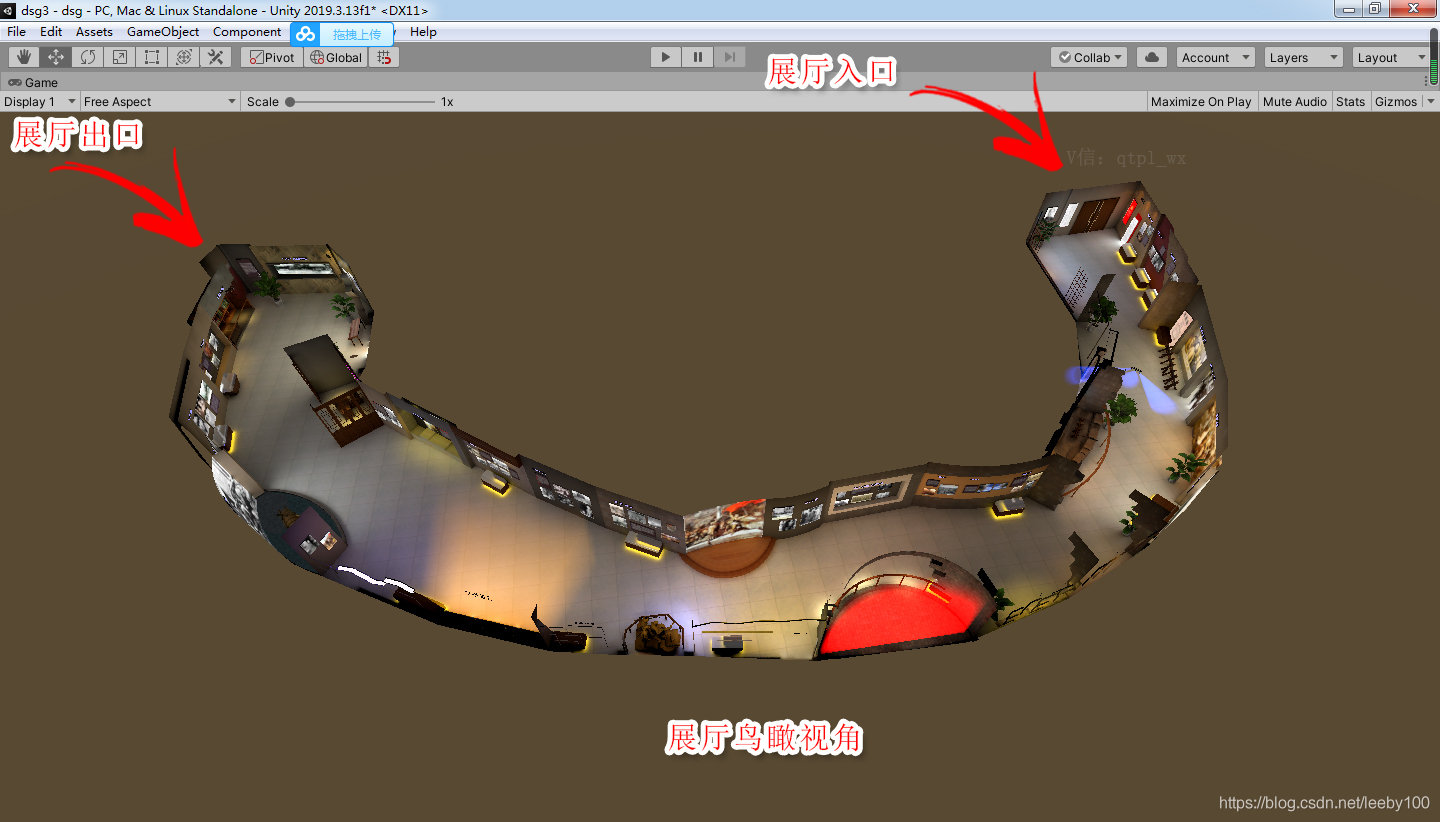1440x822 pixels.
Task: Click the Stats button
Action: pos(1350,101)
